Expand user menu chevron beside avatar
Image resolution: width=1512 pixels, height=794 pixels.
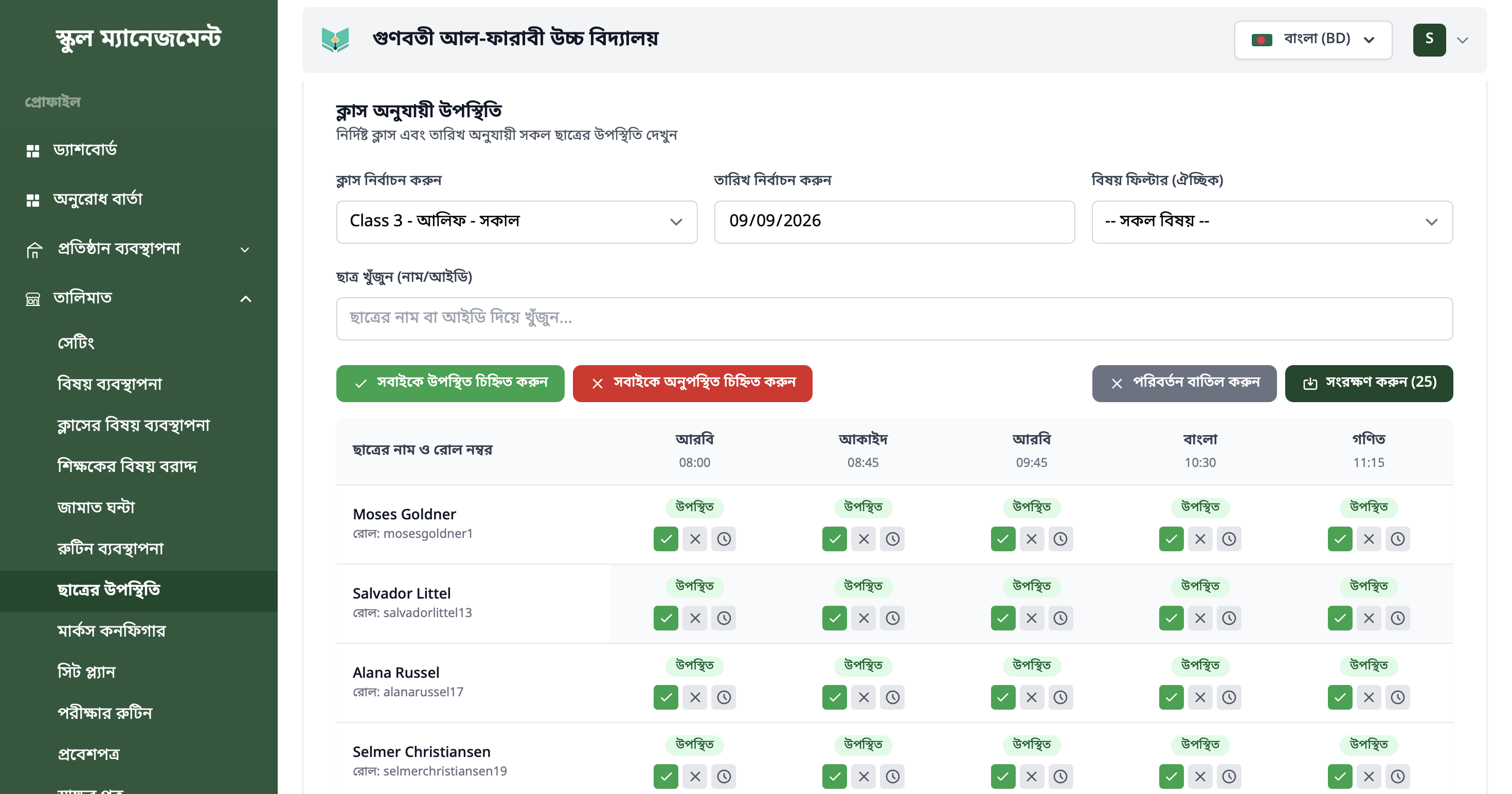tap(1463, 41)
